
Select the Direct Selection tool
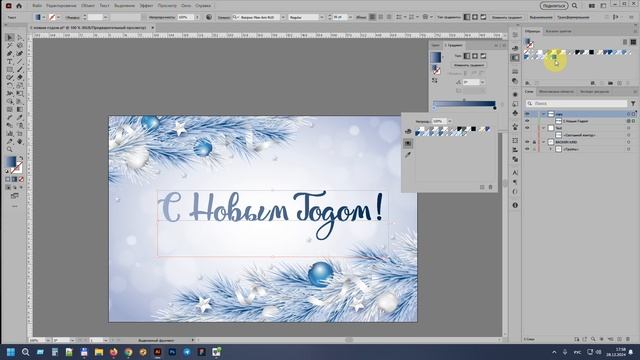pyautogui.click(x=20, y=38)
